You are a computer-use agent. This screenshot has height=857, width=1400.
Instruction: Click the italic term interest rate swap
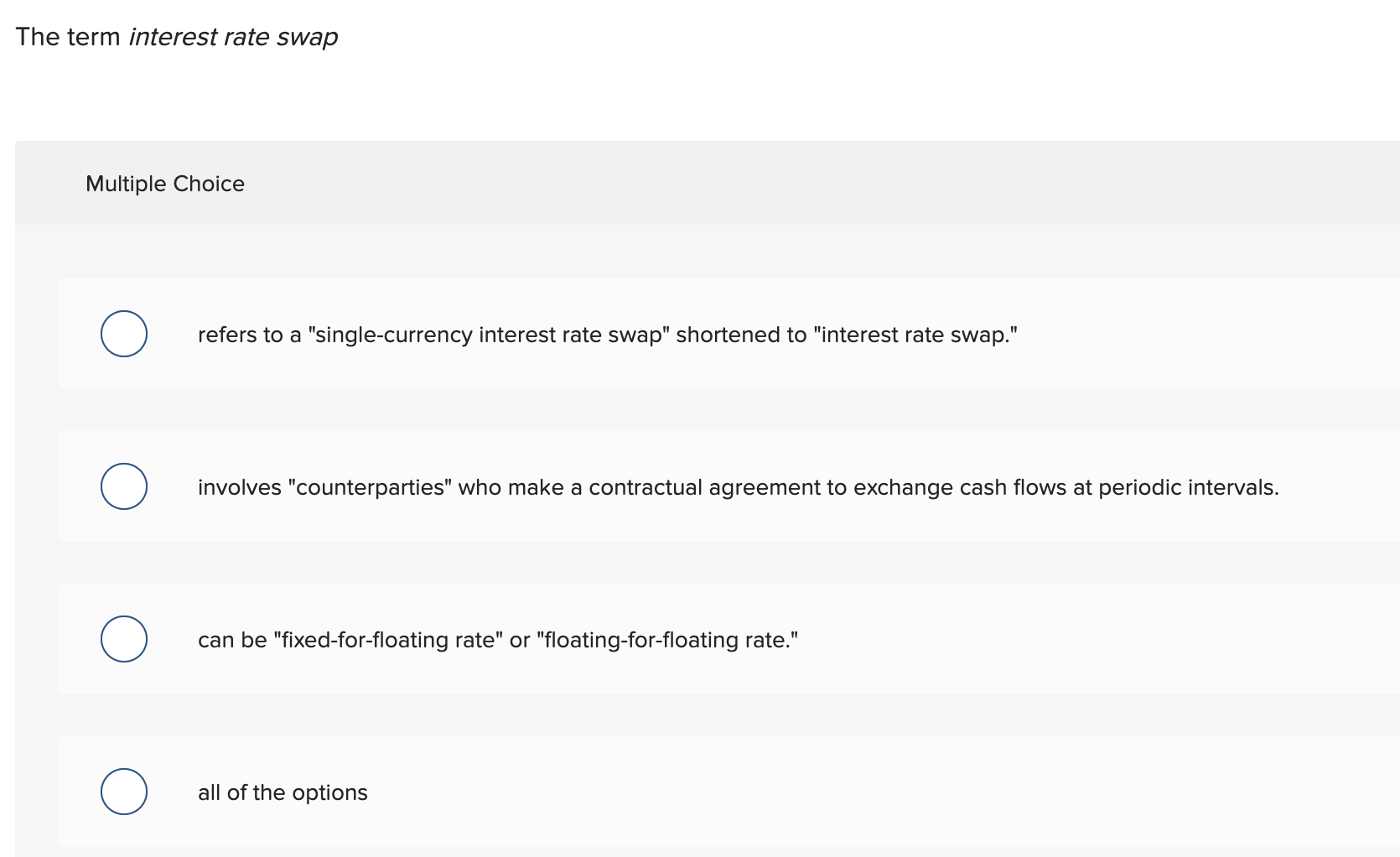tap(232, 37)
